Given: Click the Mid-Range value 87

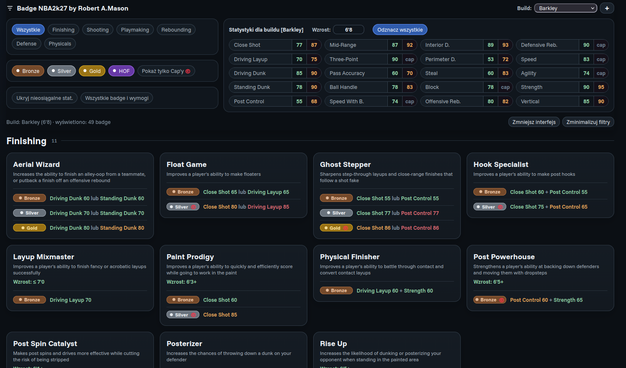Looking at the screenshot, I should coord(395,45).
